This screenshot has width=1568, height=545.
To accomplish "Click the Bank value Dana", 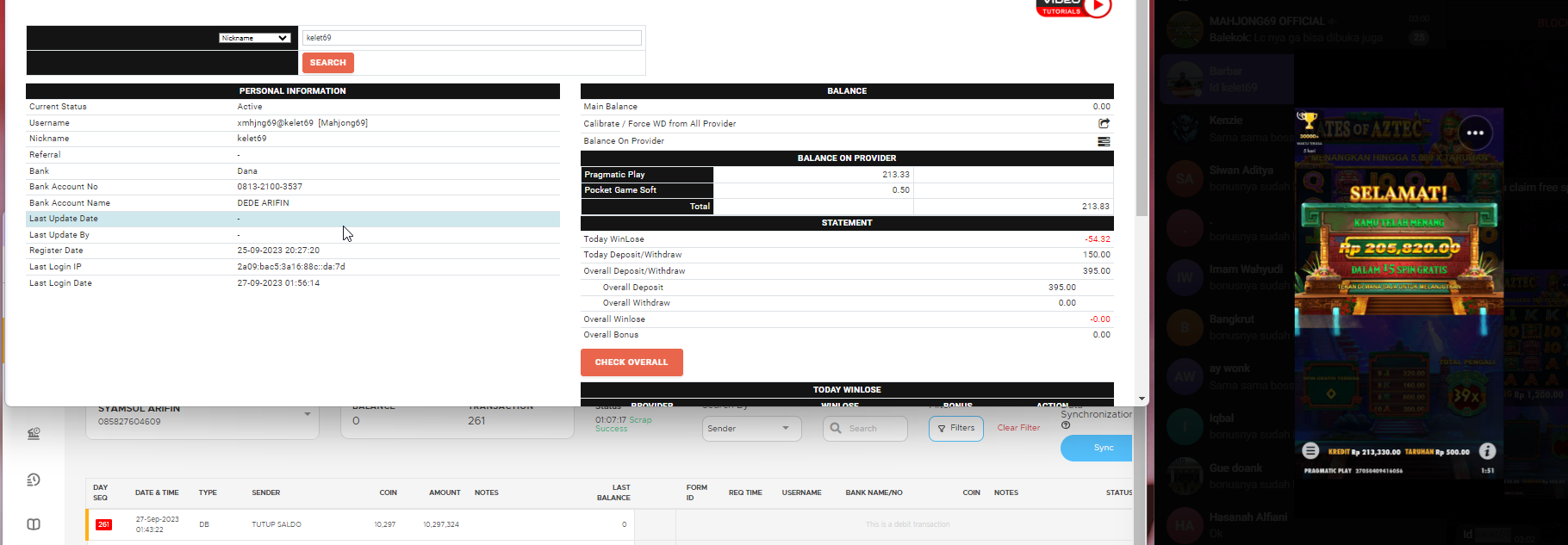I will click(x=247, y=171).
